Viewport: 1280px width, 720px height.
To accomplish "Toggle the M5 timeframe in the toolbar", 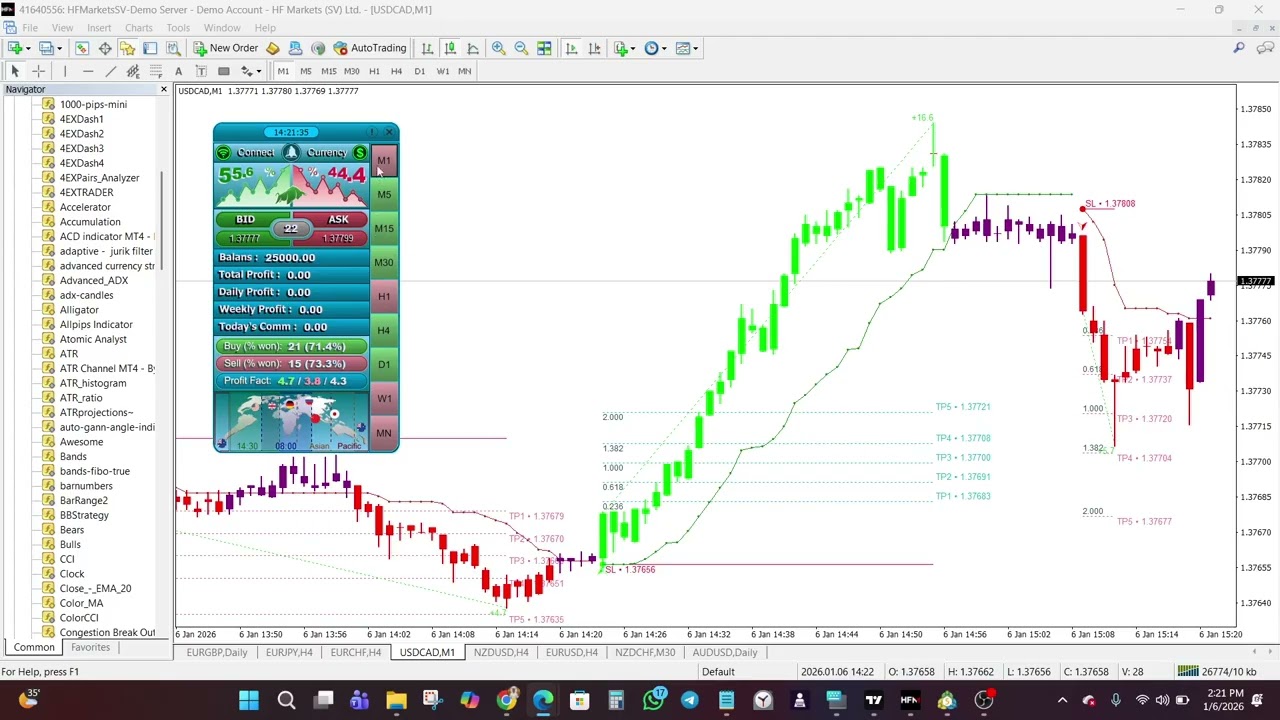I will point(306,71).
